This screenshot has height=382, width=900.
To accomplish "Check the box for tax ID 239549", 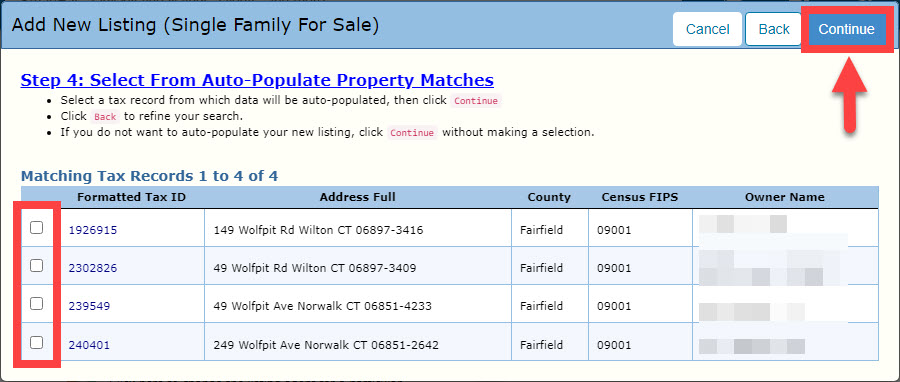I will (36, 303).
